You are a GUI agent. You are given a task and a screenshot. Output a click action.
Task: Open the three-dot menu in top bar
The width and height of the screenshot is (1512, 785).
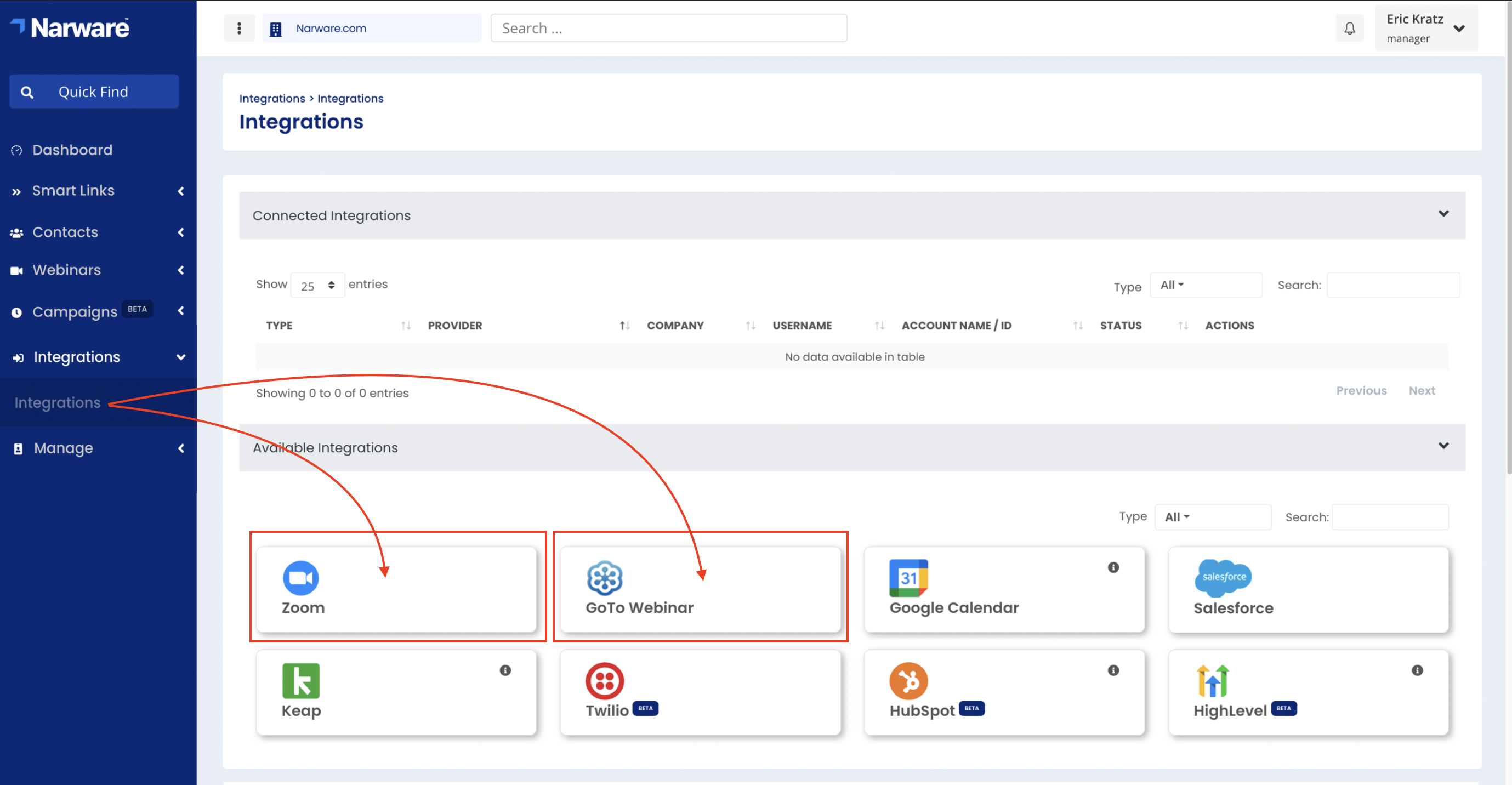[239, 28]
